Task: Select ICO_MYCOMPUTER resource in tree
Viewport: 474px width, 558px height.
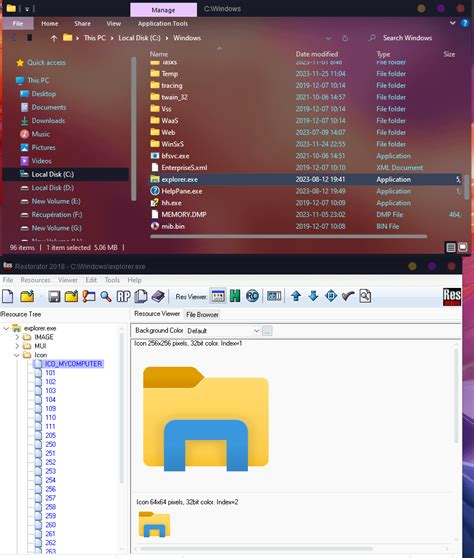Action: pyautogui.click(x=73, y=364)
